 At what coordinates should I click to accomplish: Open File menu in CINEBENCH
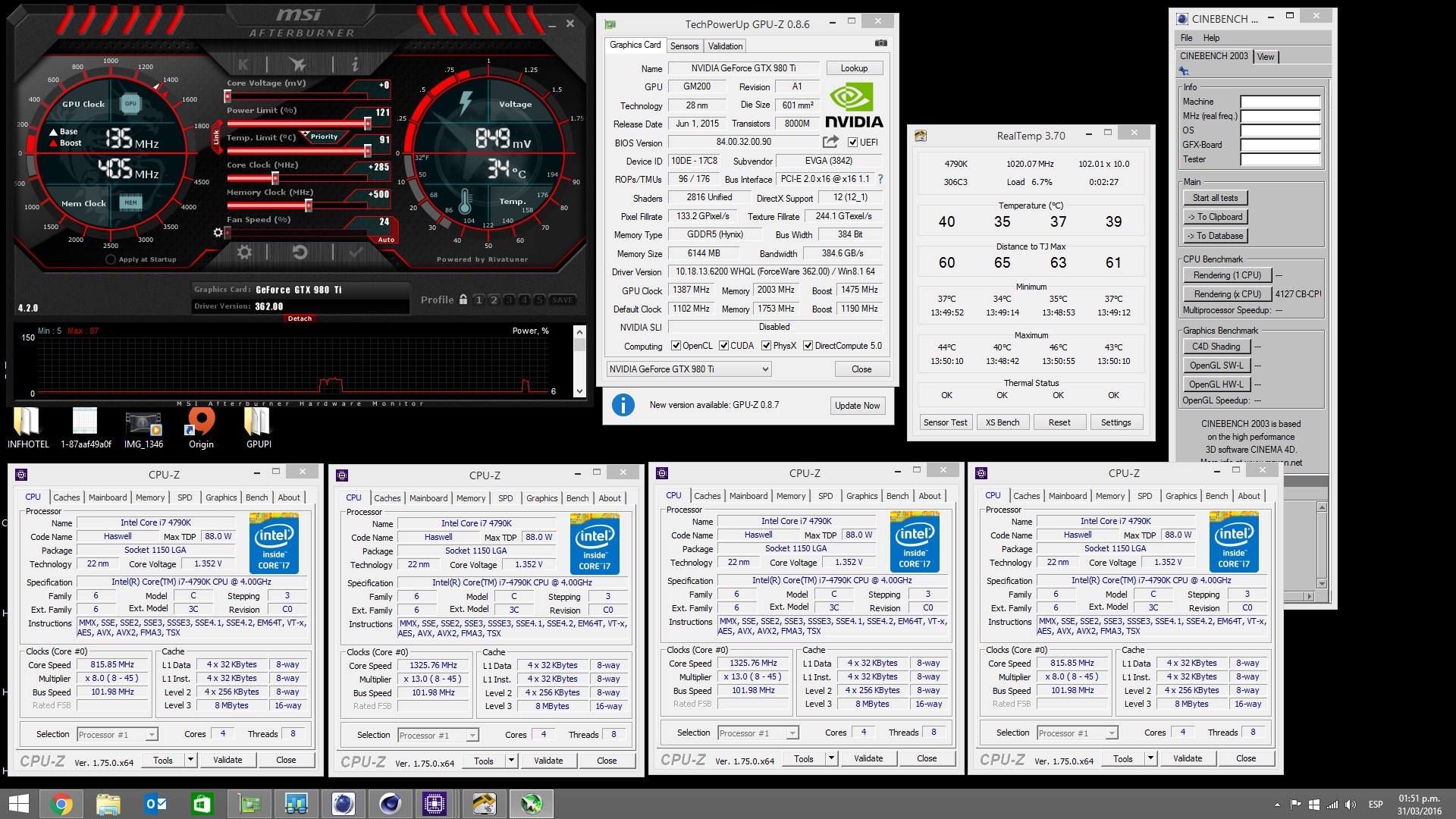[x=1186, y=38]
